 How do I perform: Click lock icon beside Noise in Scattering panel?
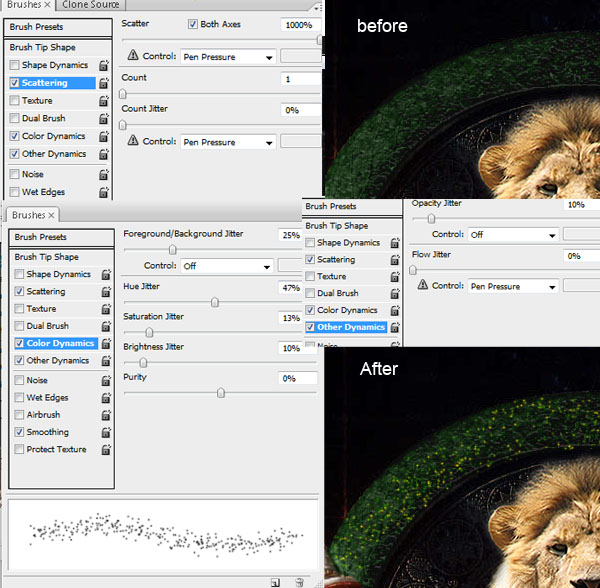(104, 174)
